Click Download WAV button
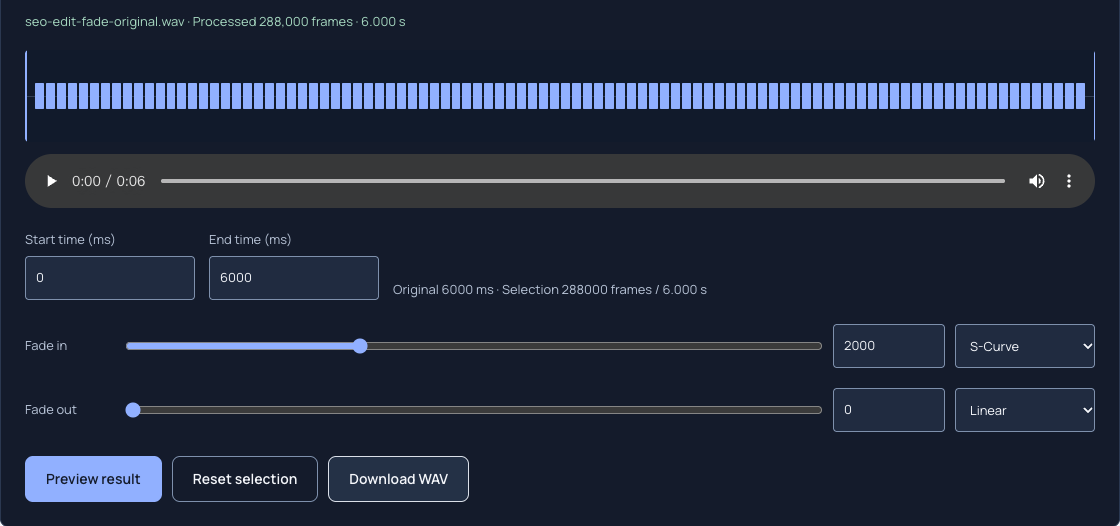Image resolution: width=1120 pixels, height=526 pixels. tap(399, 479)
